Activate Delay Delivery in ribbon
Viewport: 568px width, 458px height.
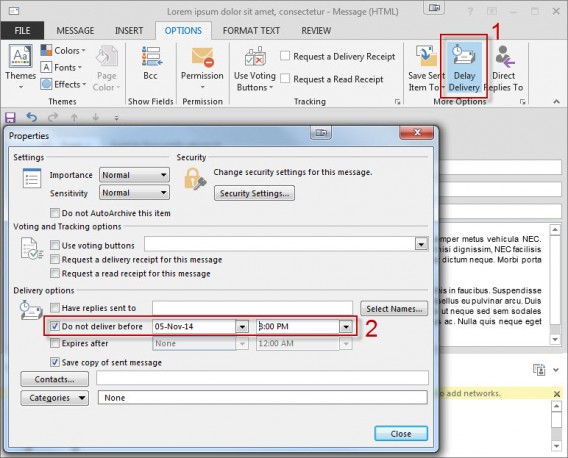[464, 68]
